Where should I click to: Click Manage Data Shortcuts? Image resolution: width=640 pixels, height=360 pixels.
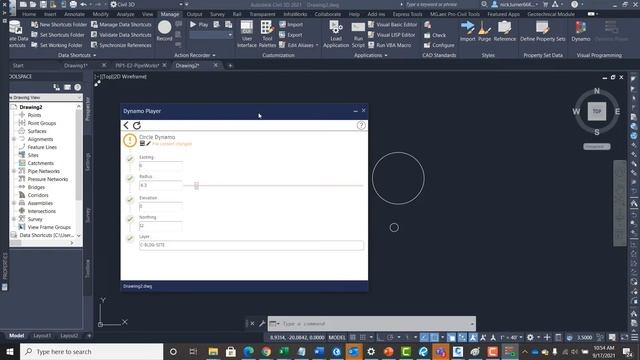121,24
